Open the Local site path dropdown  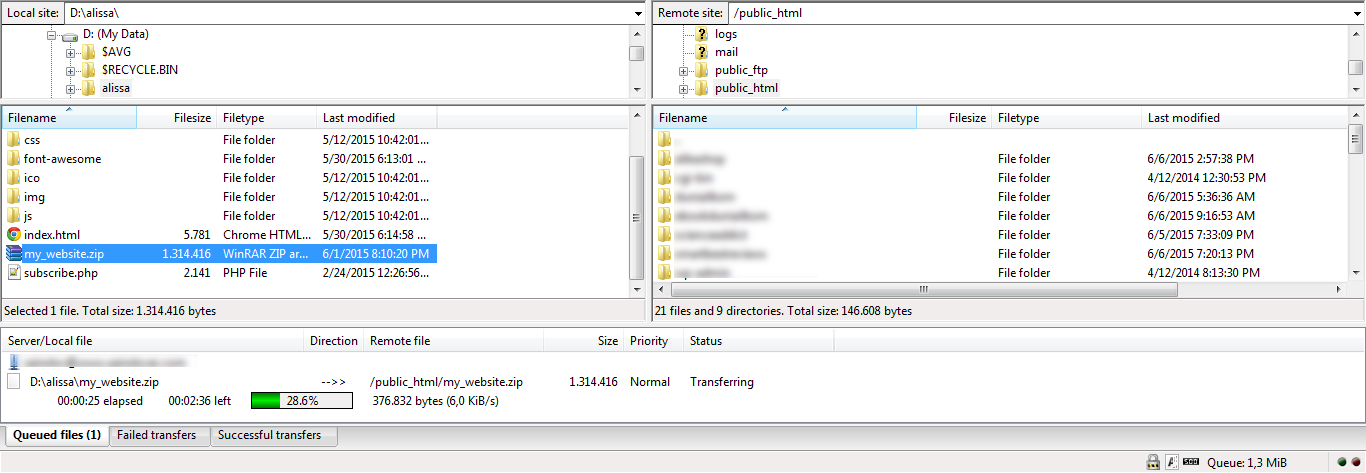(638, 14)
